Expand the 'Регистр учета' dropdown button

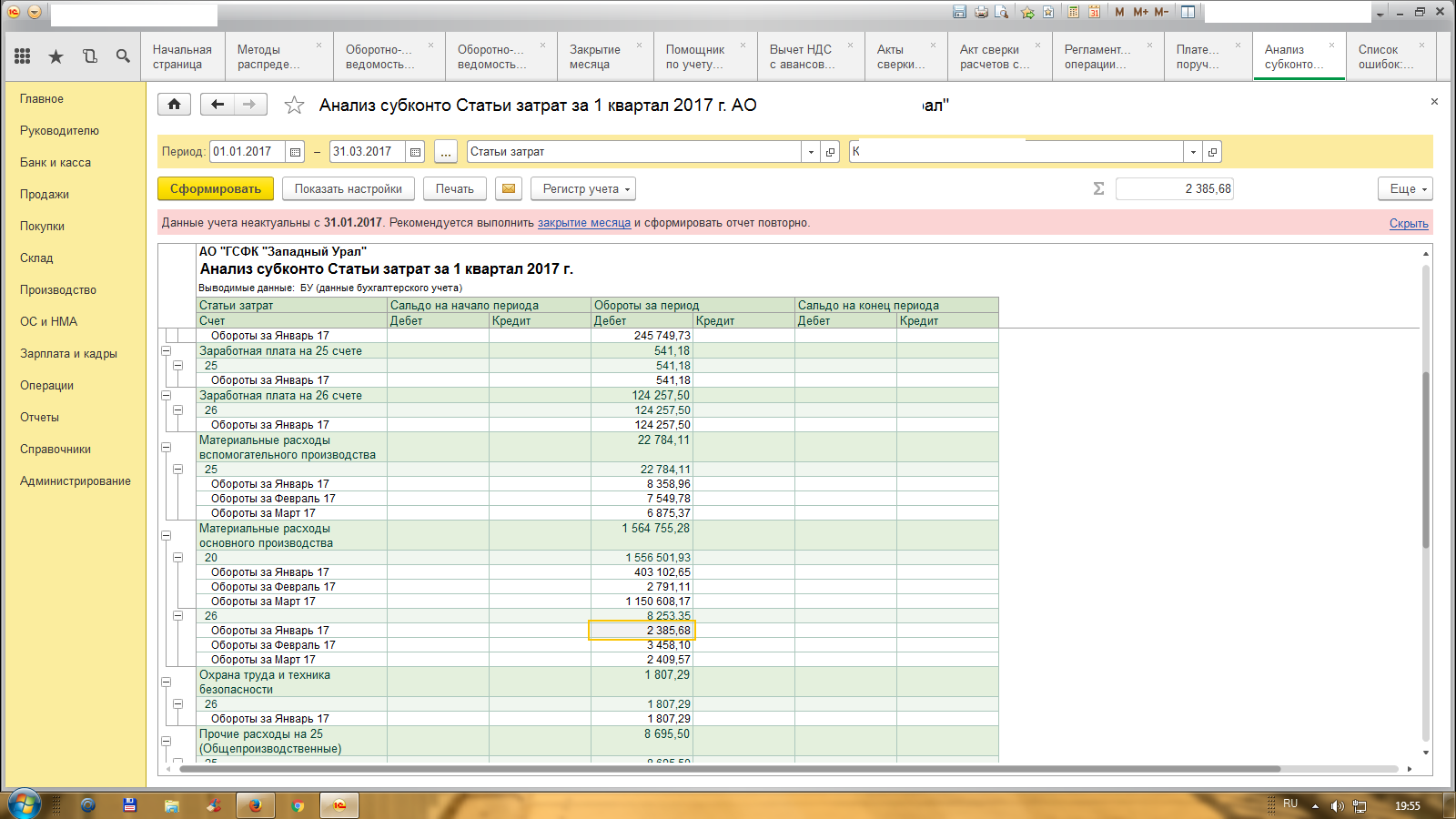pos(582,189)
